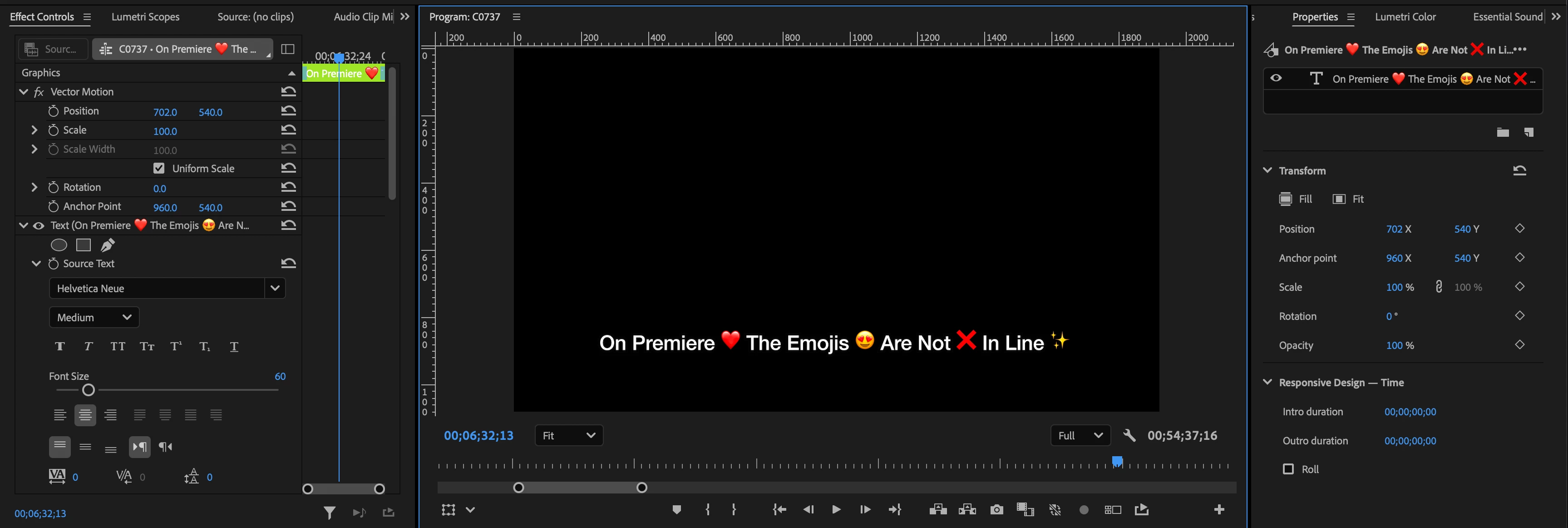Center align the text

[85, 415]
